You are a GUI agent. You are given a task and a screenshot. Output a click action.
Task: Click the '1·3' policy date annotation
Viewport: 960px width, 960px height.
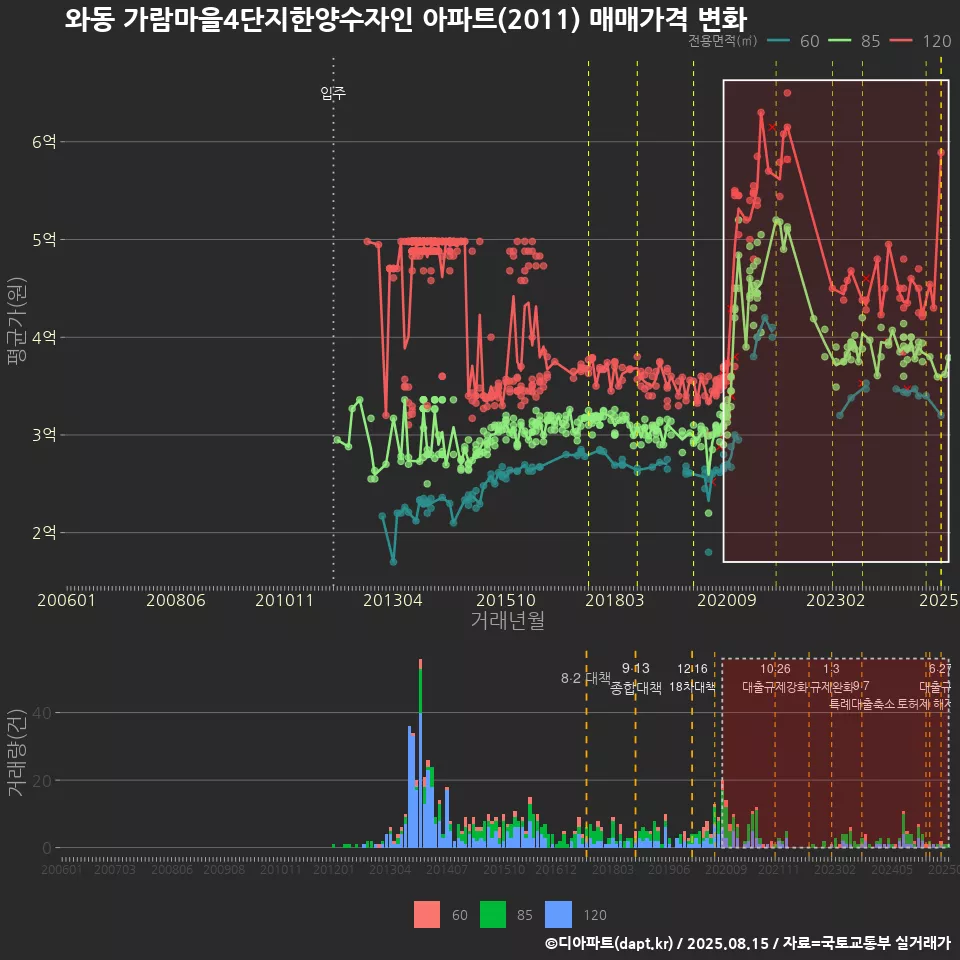coord(831,669)
